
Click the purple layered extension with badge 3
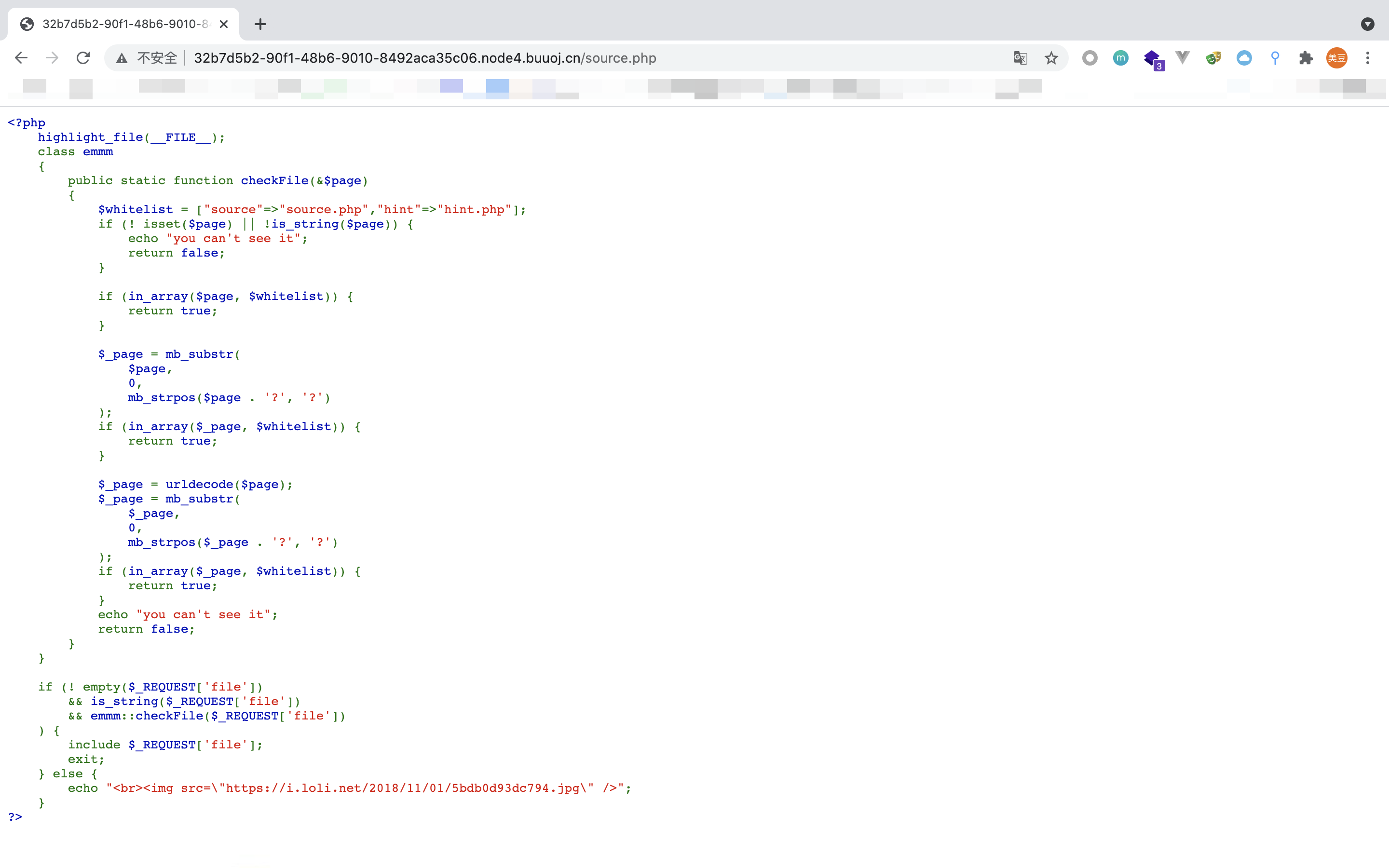pyautogui.click(x=1152, y=58)
